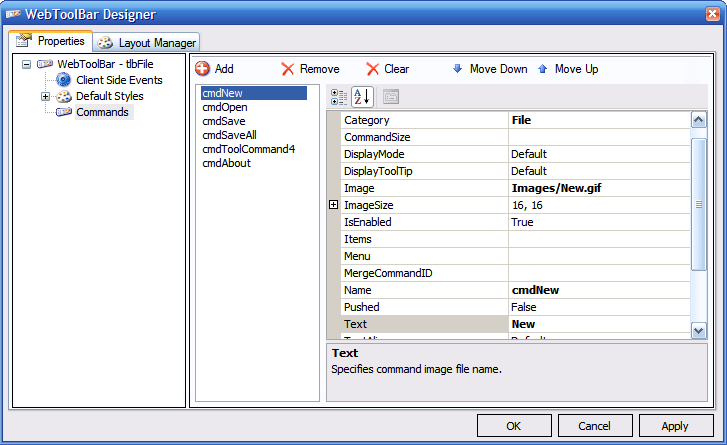This screenshot has width=727, height=445.
Task: Collapse the WebToolBar - tlbFile node
Action: [26, 64]
